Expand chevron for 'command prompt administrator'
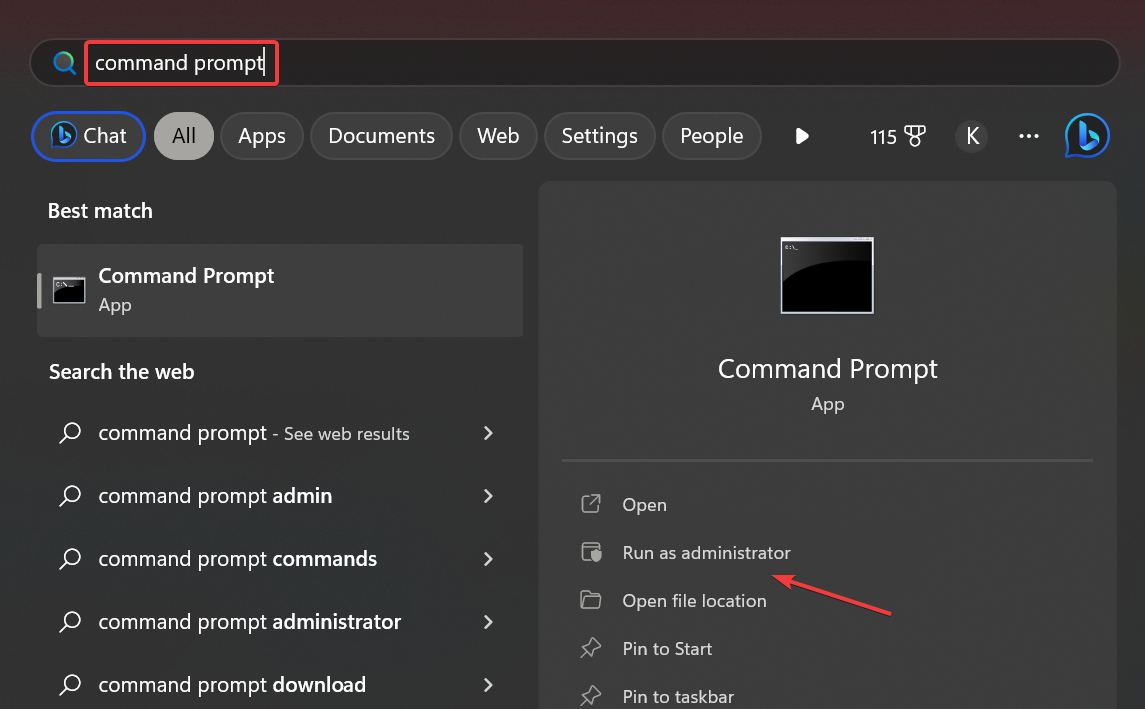Screen dimensions: 1145x709 pyautogui.click(x=489, y=621)
